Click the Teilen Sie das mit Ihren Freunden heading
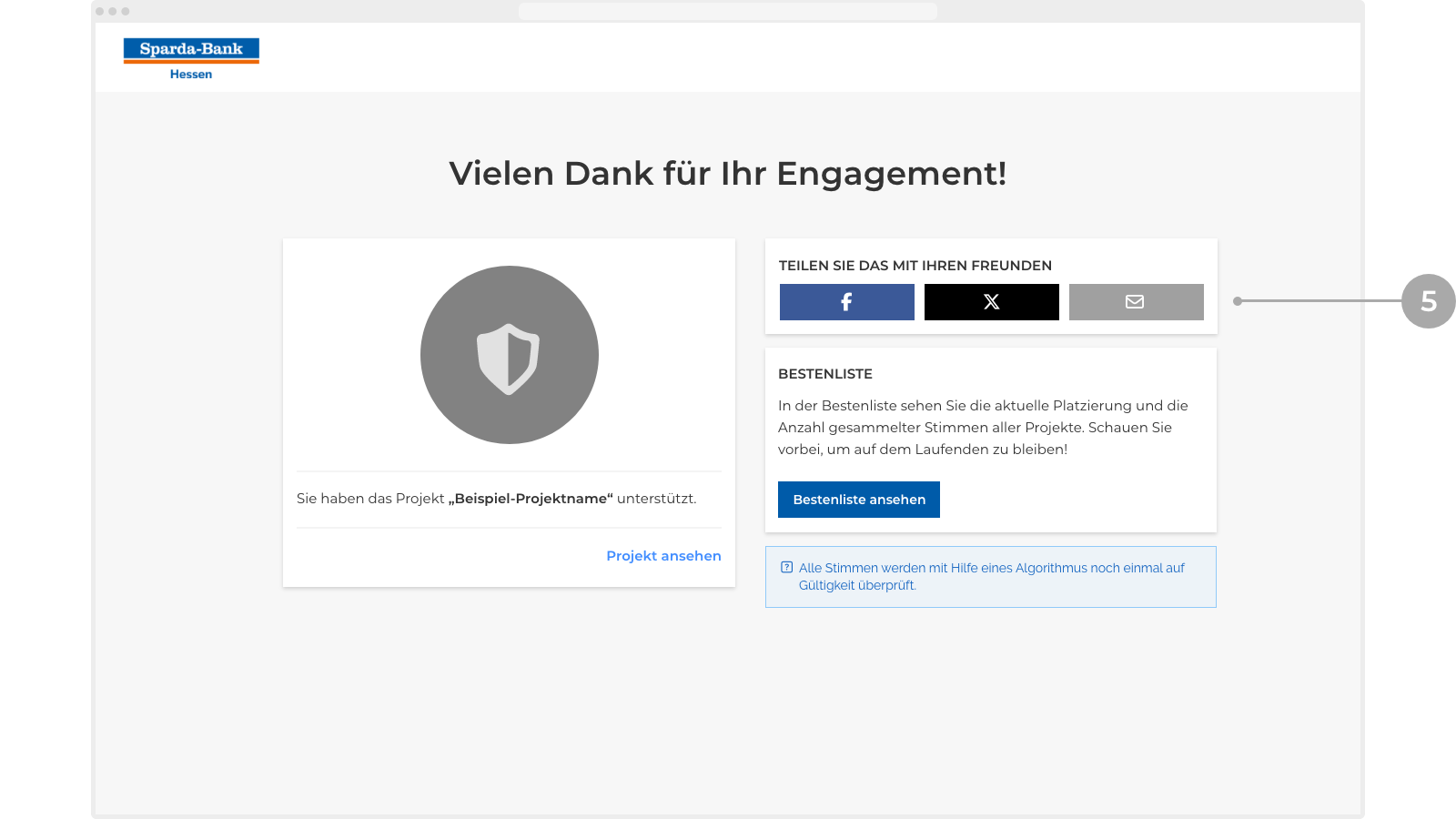The height and width of the screenshot is (819, 1456). click(x=915, y=266)
